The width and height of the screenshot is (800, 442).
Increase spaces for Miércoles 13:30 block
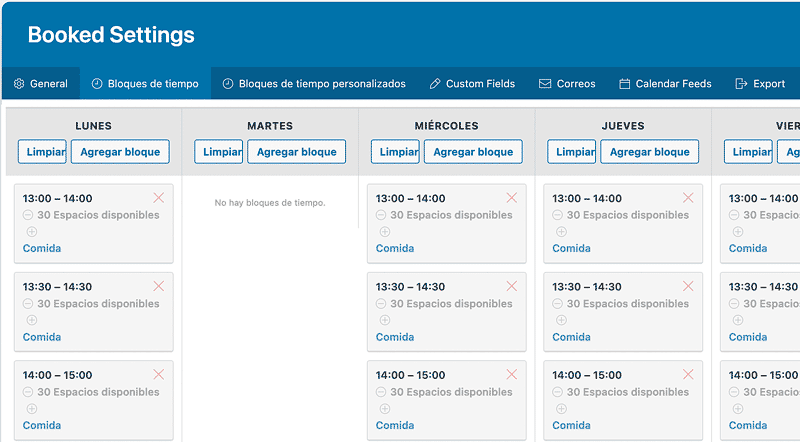coord(385,320)
